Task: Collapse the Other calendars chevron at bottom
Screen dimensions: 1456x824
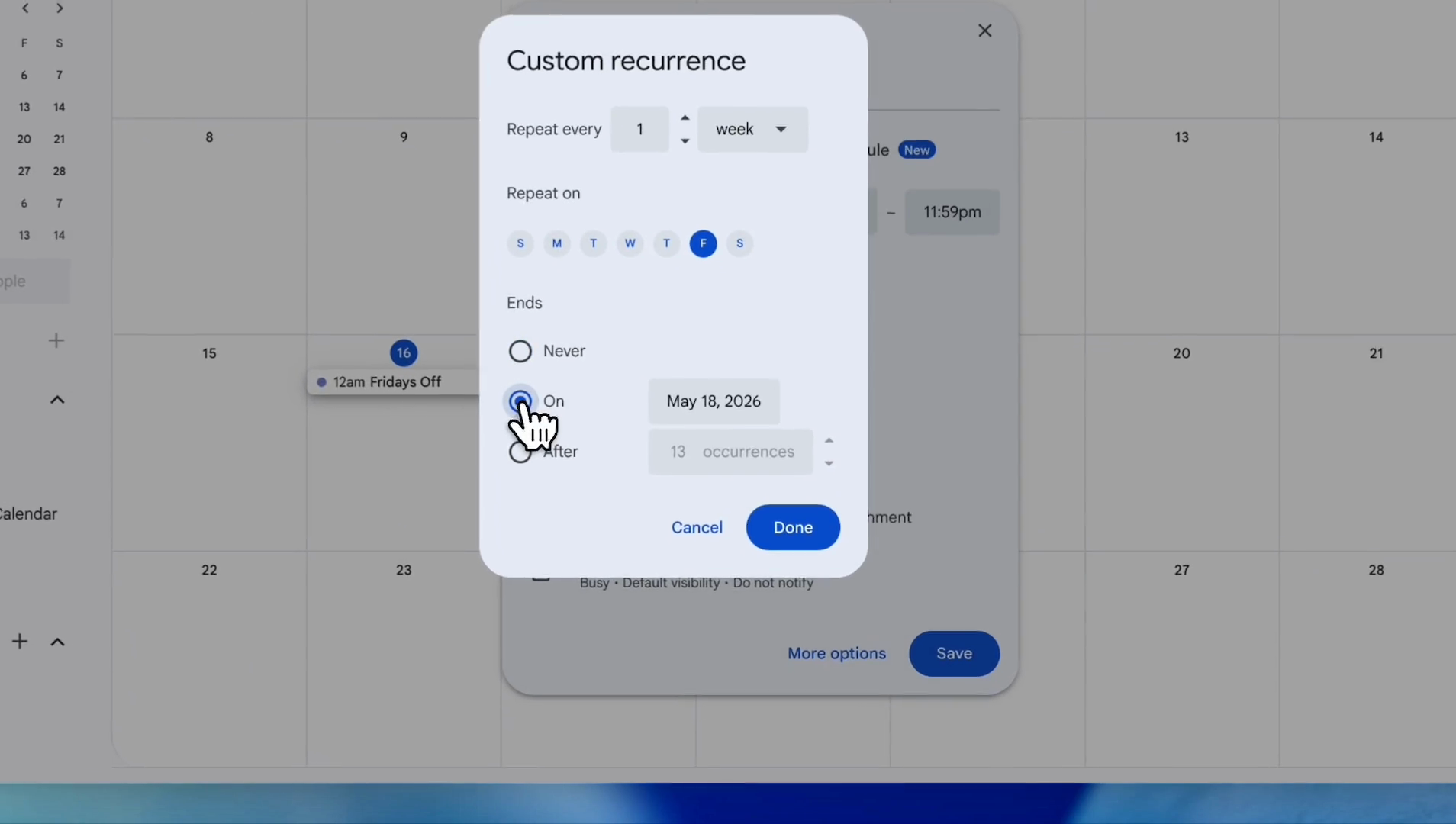Action: tap(57, 642)
